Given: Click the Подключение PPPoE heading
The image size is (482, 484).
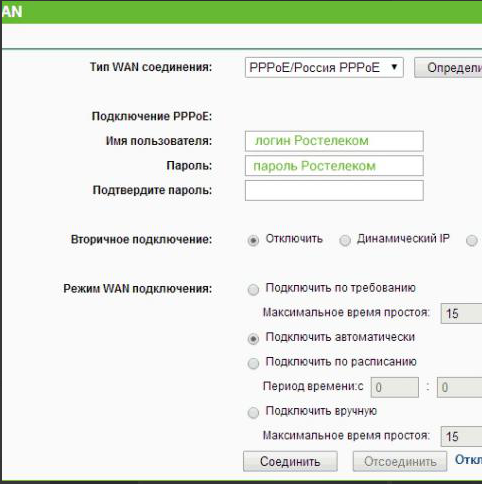Looking at the screenshot, I should [152, 116].
